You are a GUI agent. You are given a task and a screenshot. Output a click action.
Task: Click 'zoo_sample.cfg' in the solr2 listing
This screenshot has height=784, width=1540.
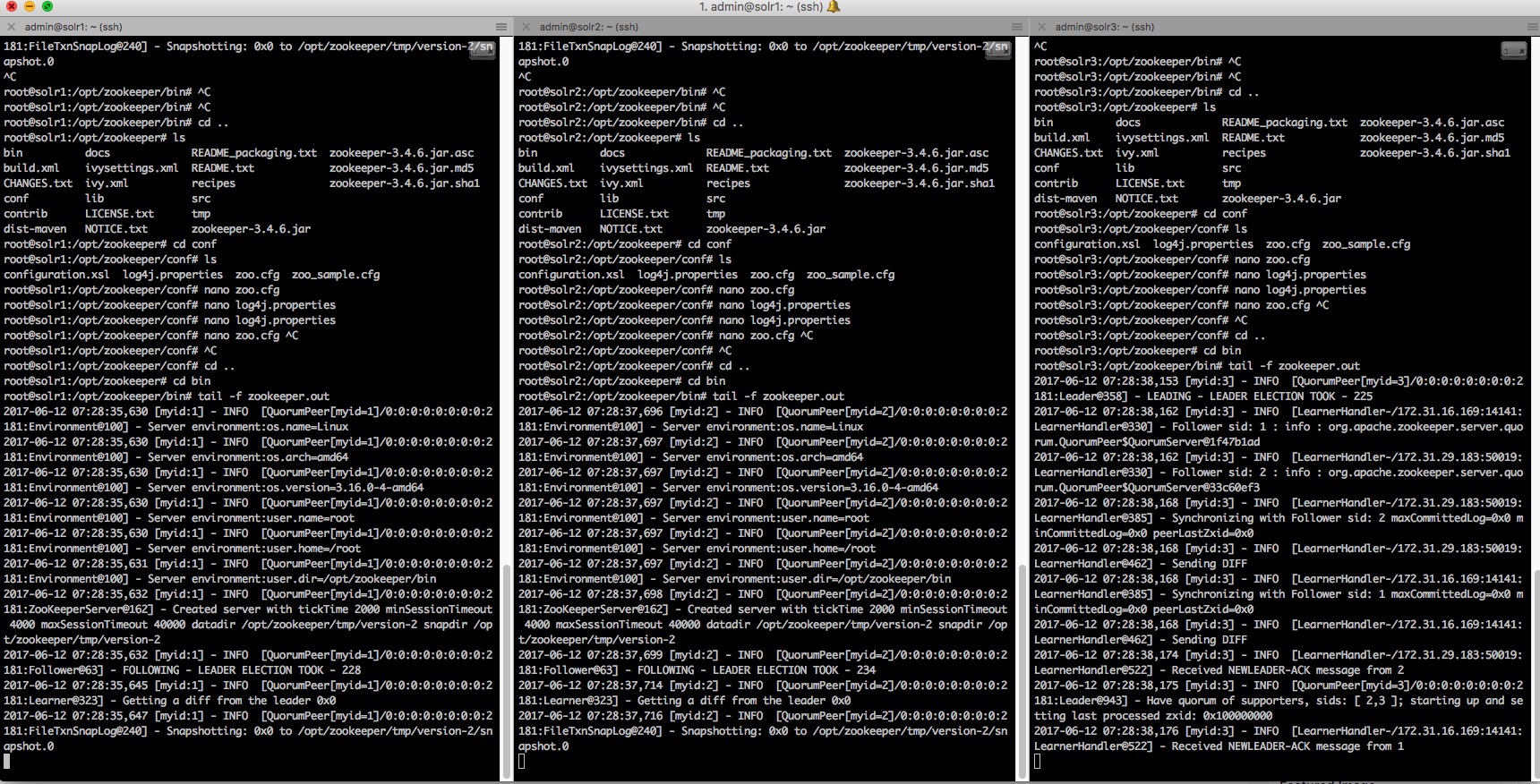[851, 275]
